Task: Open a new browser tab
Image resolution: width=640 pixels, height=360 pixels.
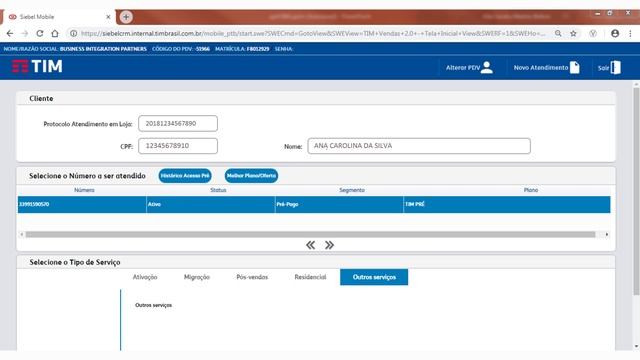Action: coord(126,17)
